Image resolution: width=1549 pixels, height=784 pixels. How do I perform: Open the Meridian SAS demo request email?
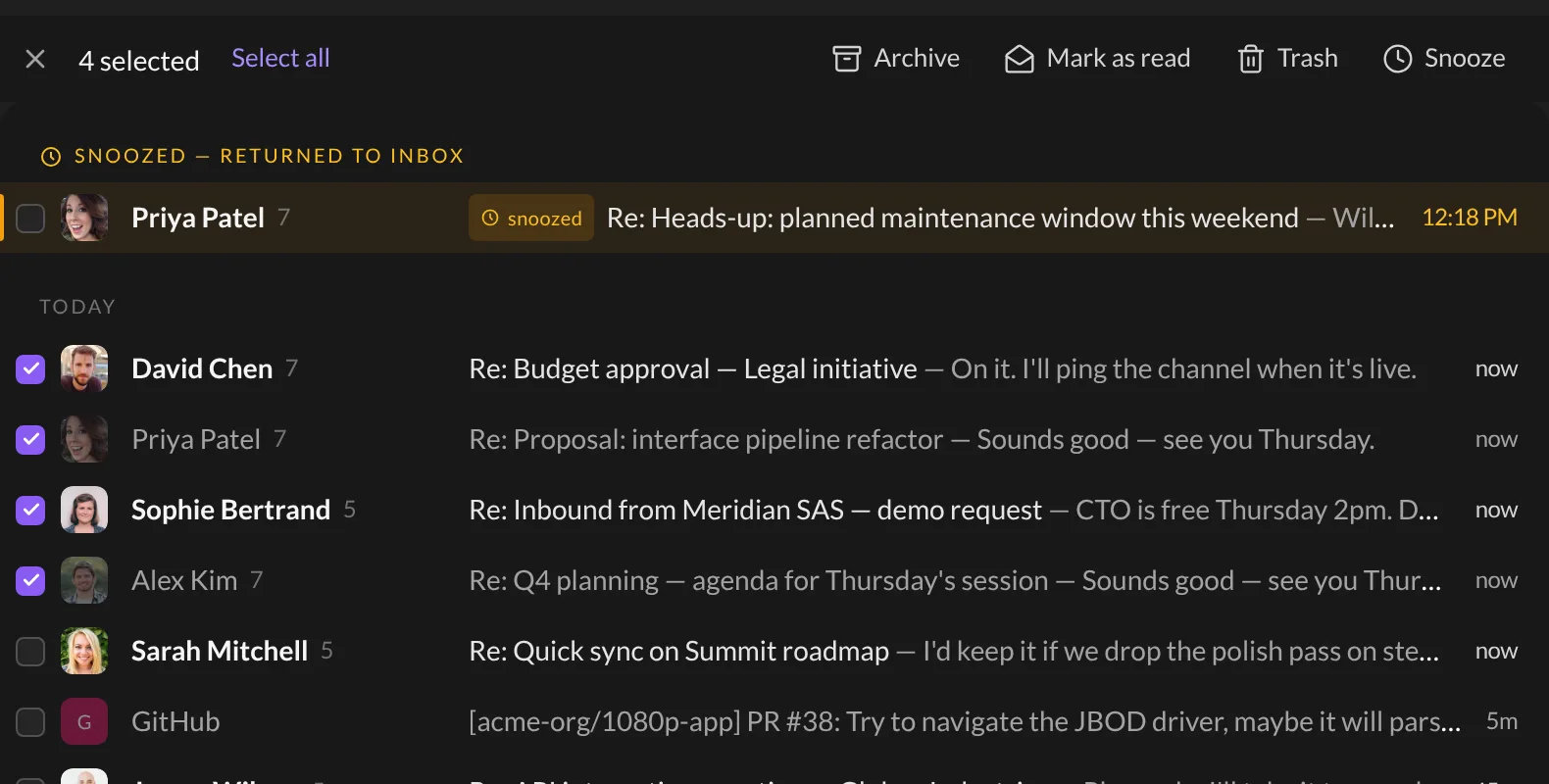[774, 510]
